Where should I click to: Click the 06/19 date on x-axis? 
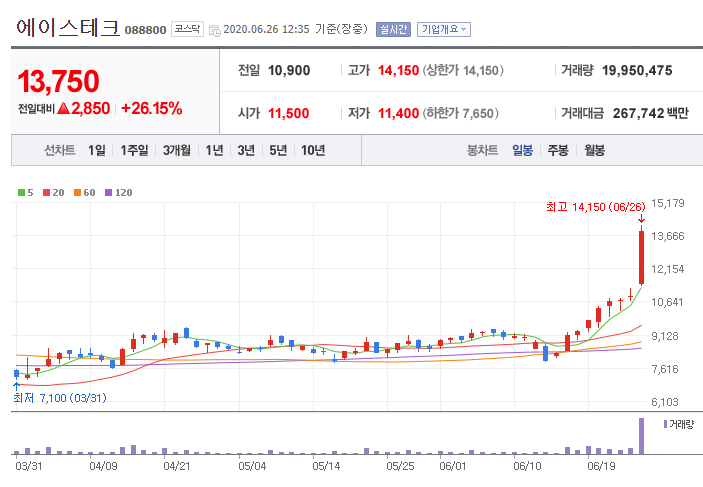coord(601,466)
